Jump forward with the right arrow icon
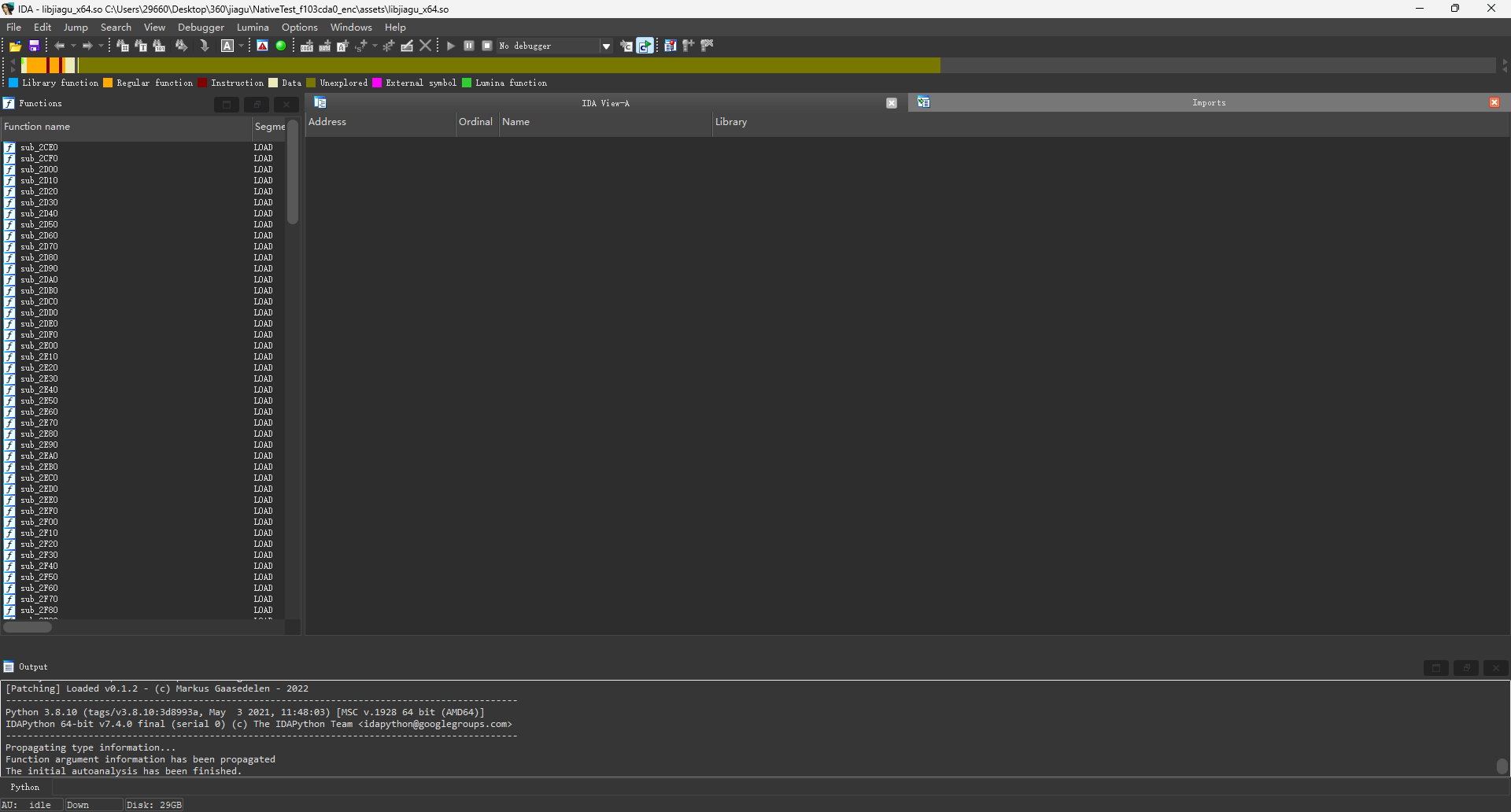Screen dimensions: 1511x812 click(87, 46)
